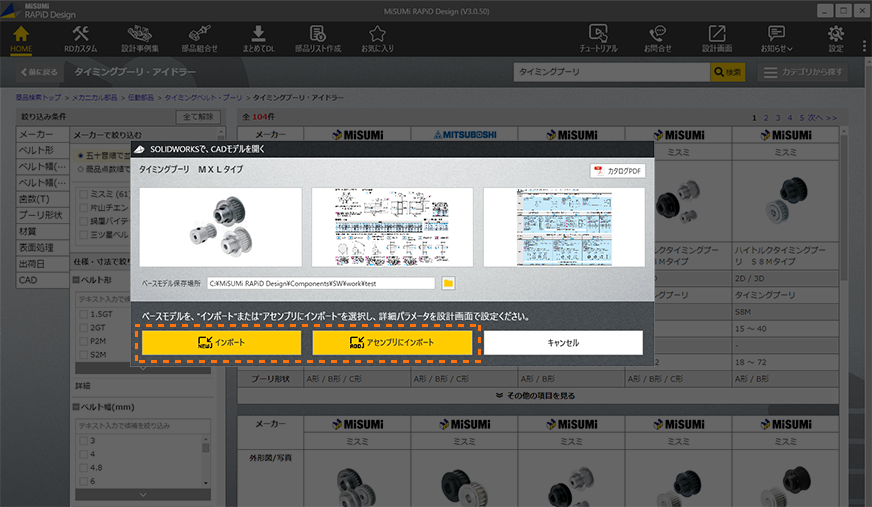
Task: Open the 設定 settings gear
Action: (x=836, y=39)
